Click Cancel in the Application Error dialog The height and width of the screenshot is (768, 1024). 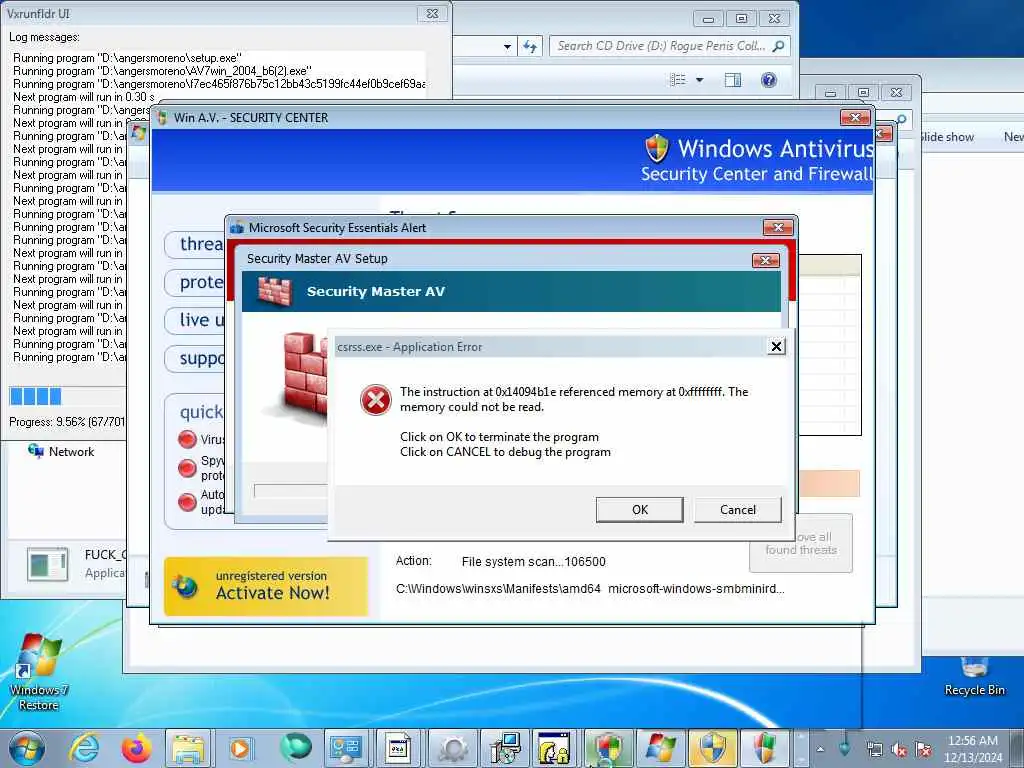tap(737, 509)
